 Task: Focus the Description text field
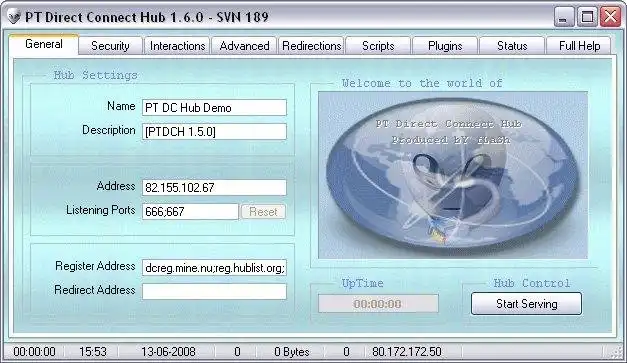[214, 132]
